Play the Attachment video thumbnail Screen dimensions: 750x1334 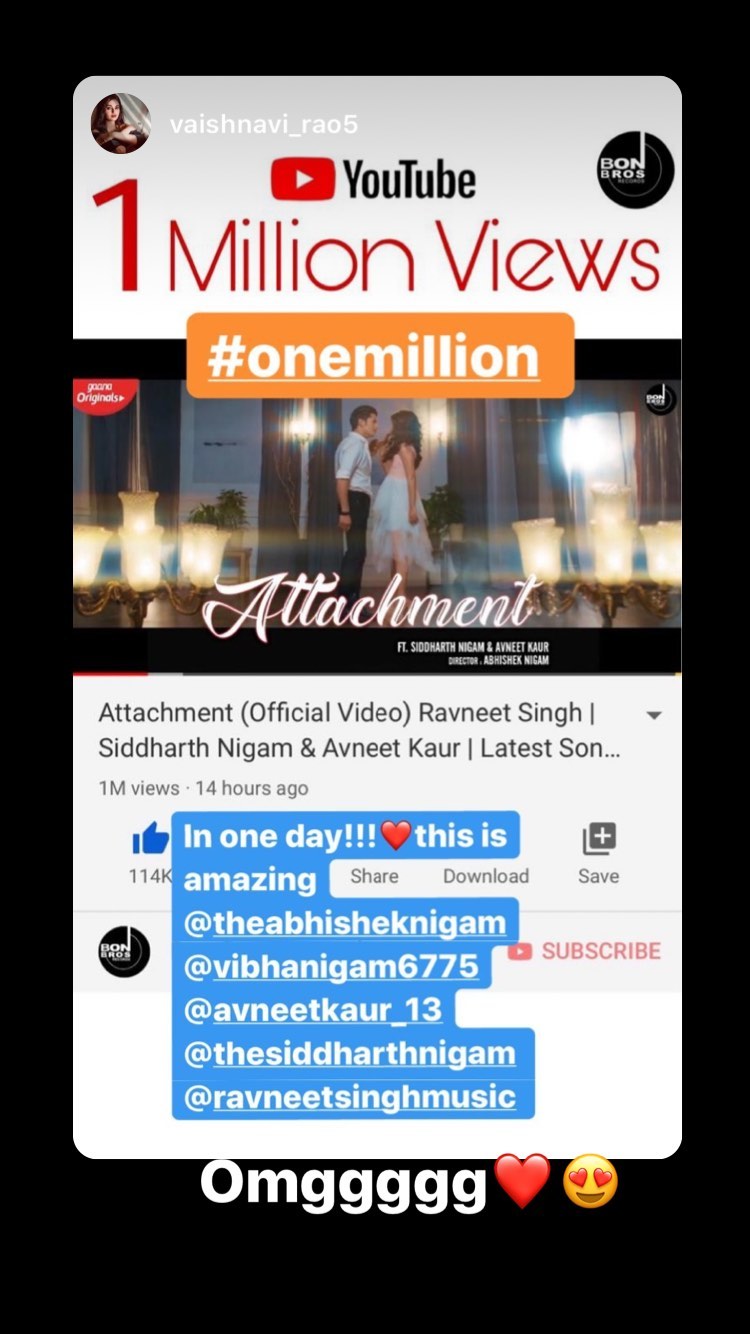point(377,515)
